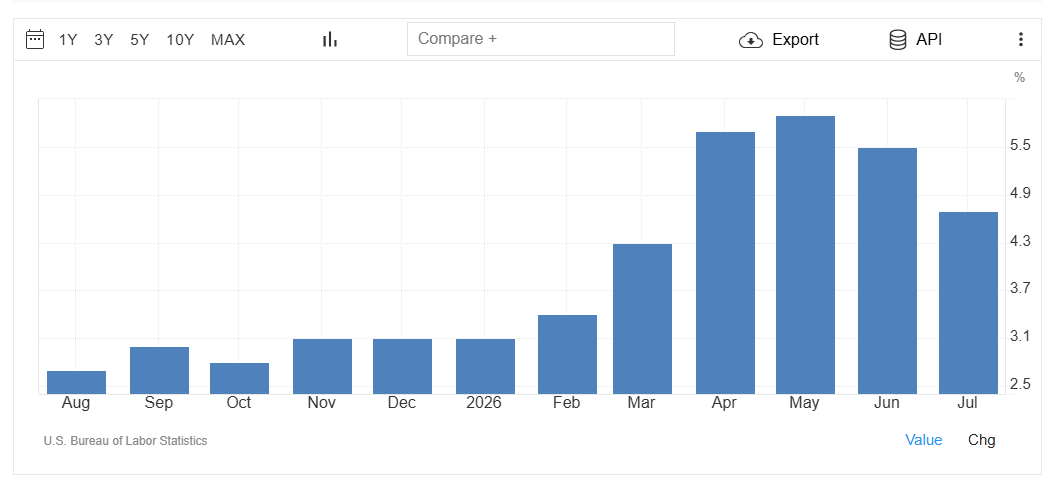The width and height of the screenshot is (1056, 489).
Task: Click the Jun x-axis label
Action: click(x=887, y=403)
